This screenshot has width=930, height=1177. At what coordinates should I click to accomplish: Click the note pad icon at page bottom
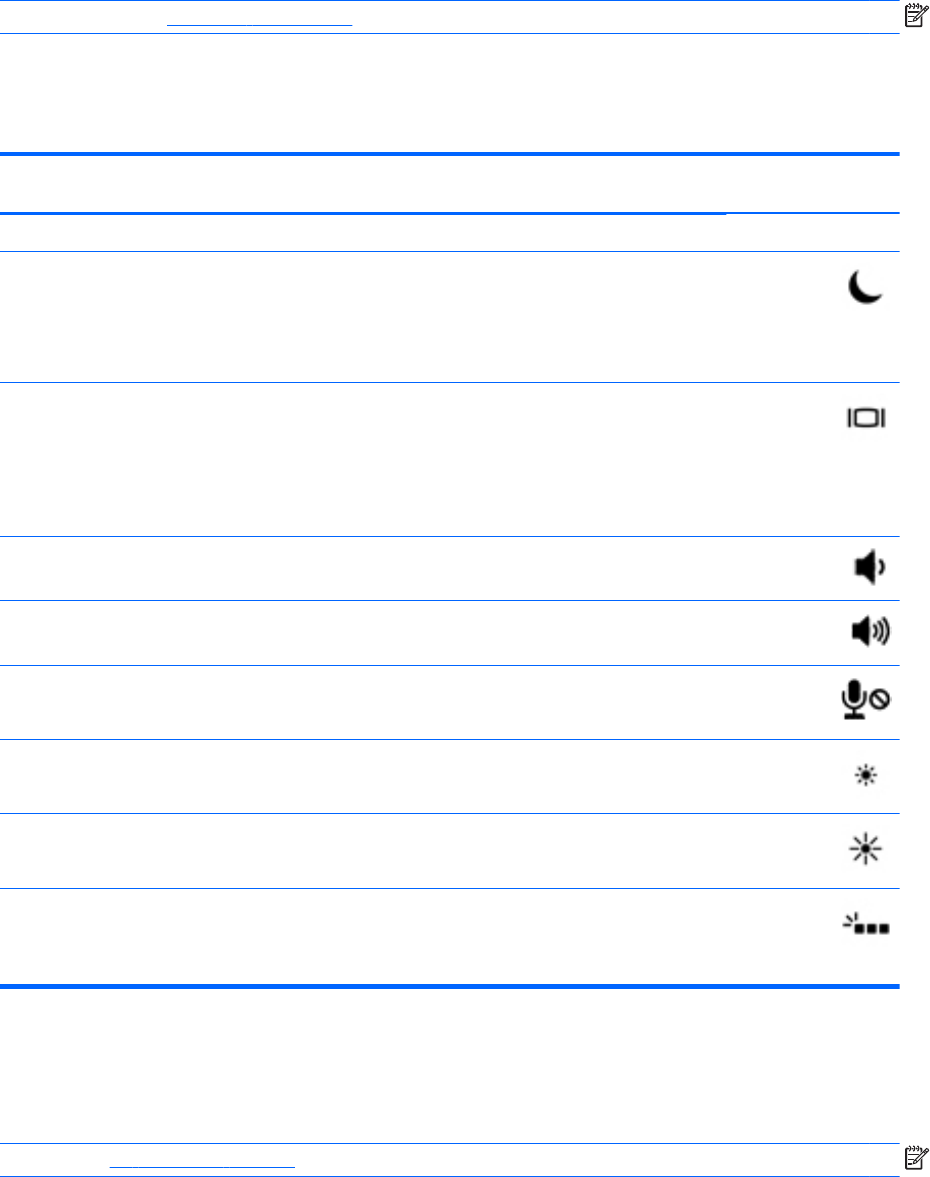click(916, 1157)
